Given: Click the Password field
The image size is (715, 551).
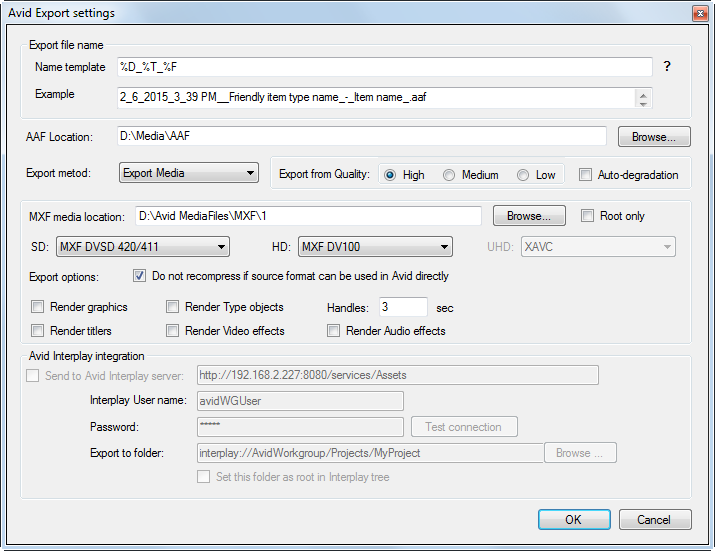Looking at the screenshot, I should (x=300, y=427).
